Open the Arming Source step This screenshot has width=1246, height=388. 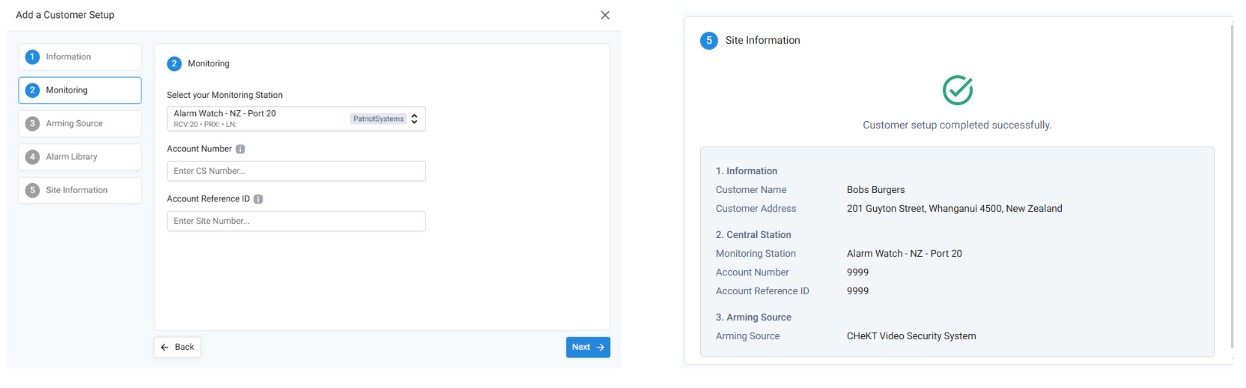point(80,124)
